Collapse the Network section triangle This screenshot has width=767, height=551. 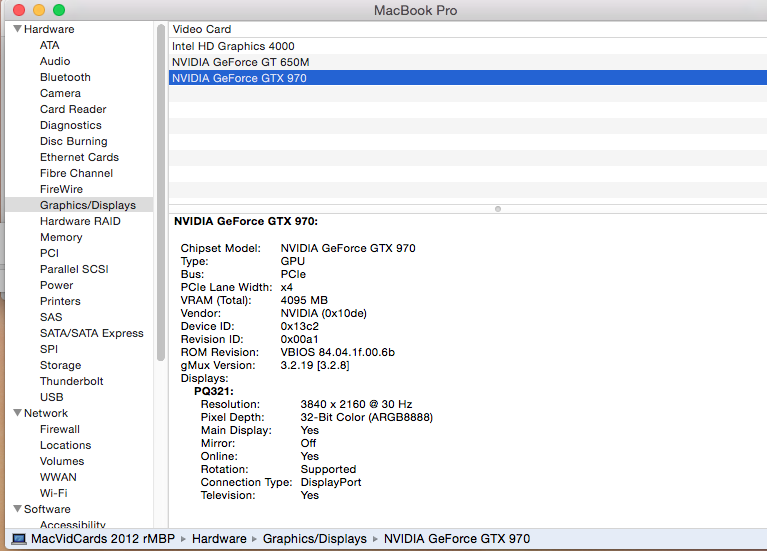(18, 413)
